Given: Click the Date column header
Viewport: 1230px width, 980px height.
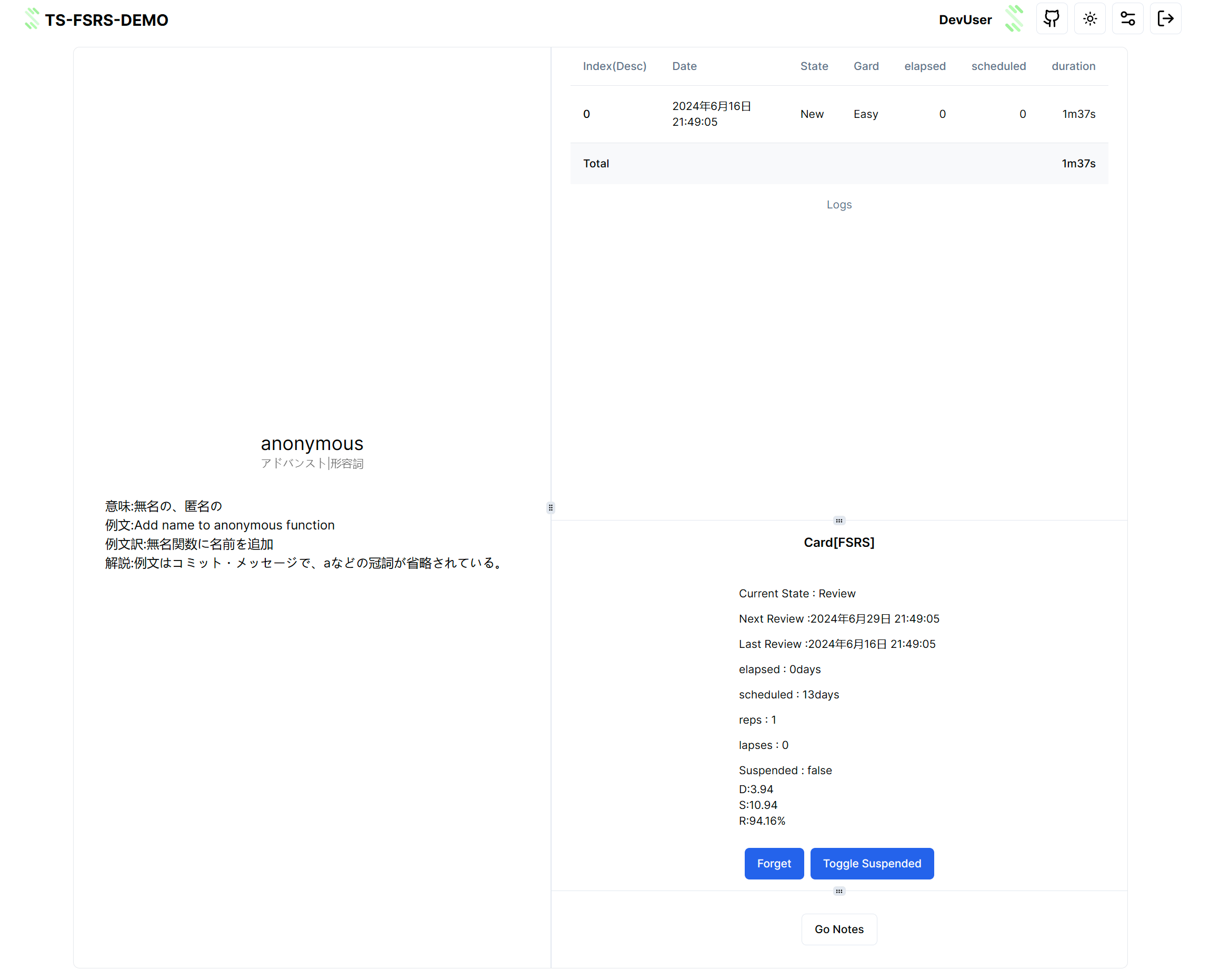Looking at the screenshot, I should [684, 66].
